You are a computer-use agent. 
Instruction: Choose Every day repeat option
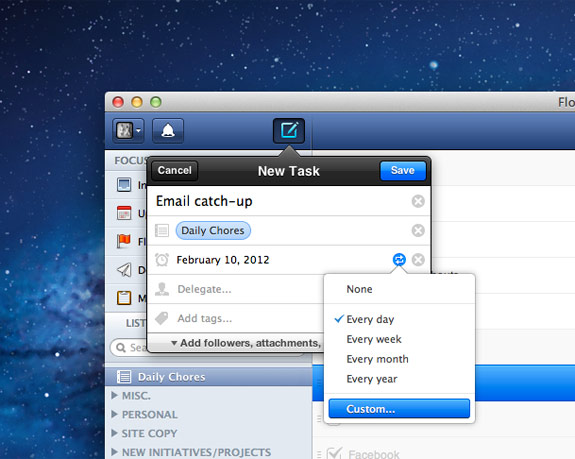click(399, 319)
